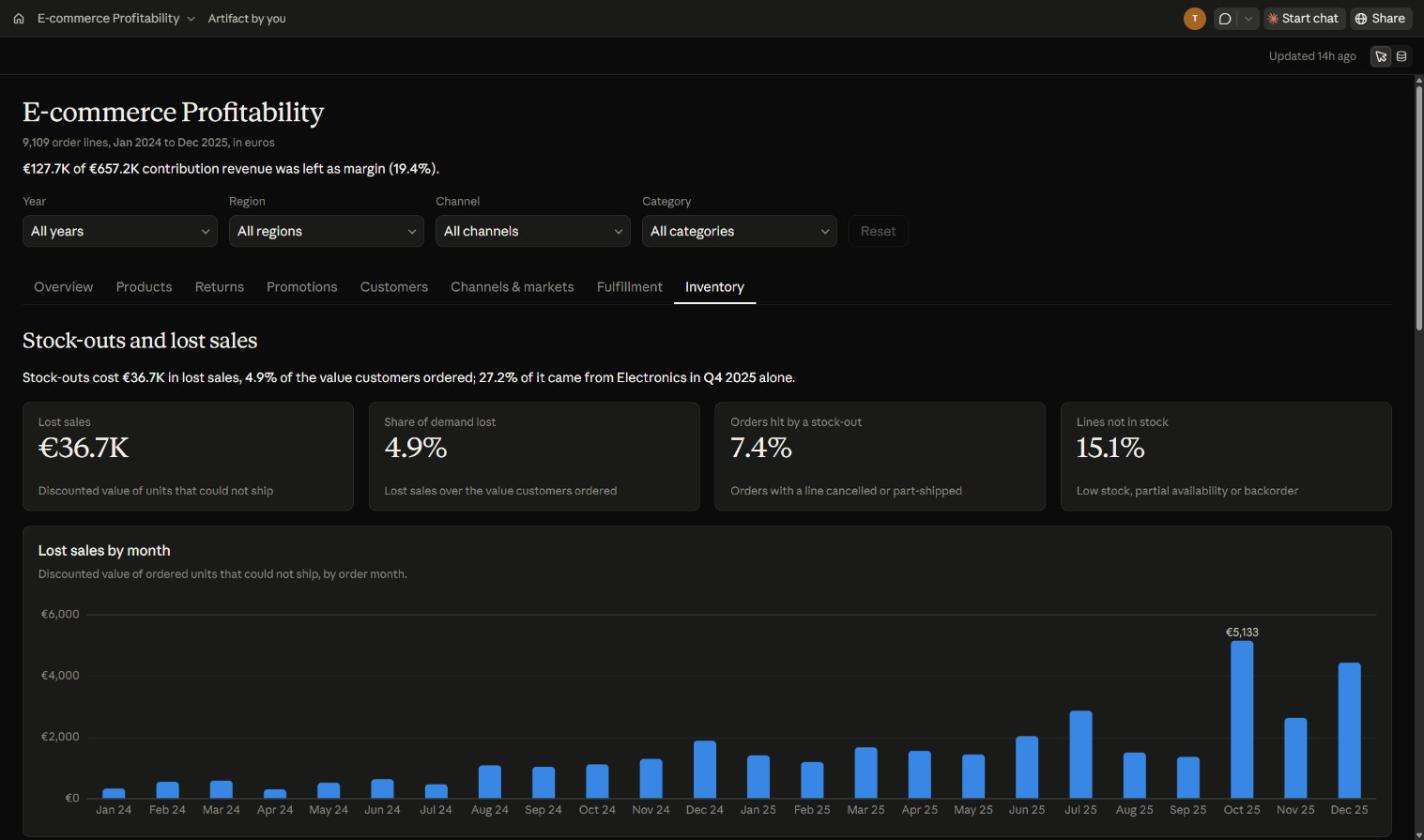Expand the comment options chevron
Image resolution: width=1424 pixels, height=840 pixels.
(1248, 18)
